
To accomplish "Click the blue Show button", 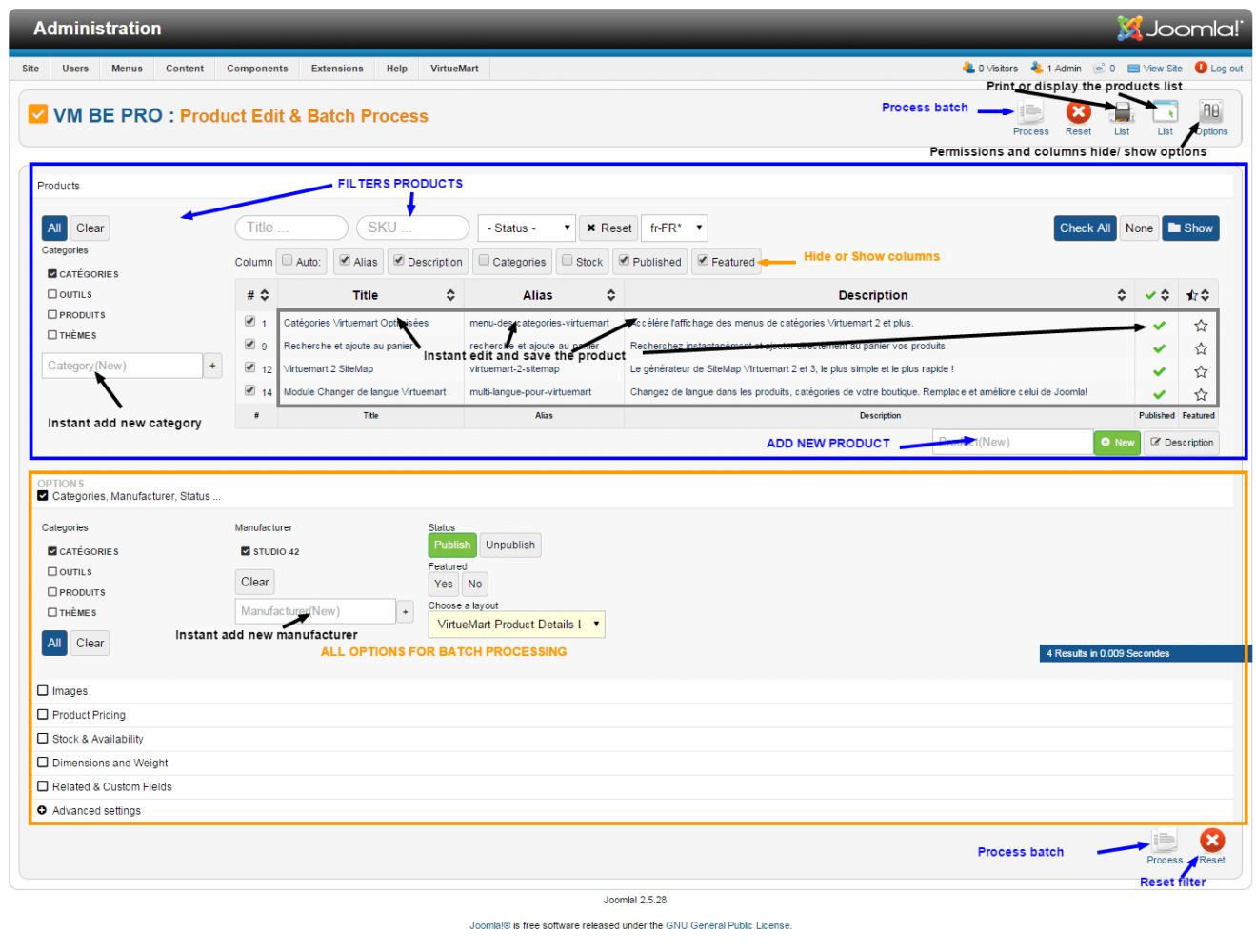I will [1190, 228].
